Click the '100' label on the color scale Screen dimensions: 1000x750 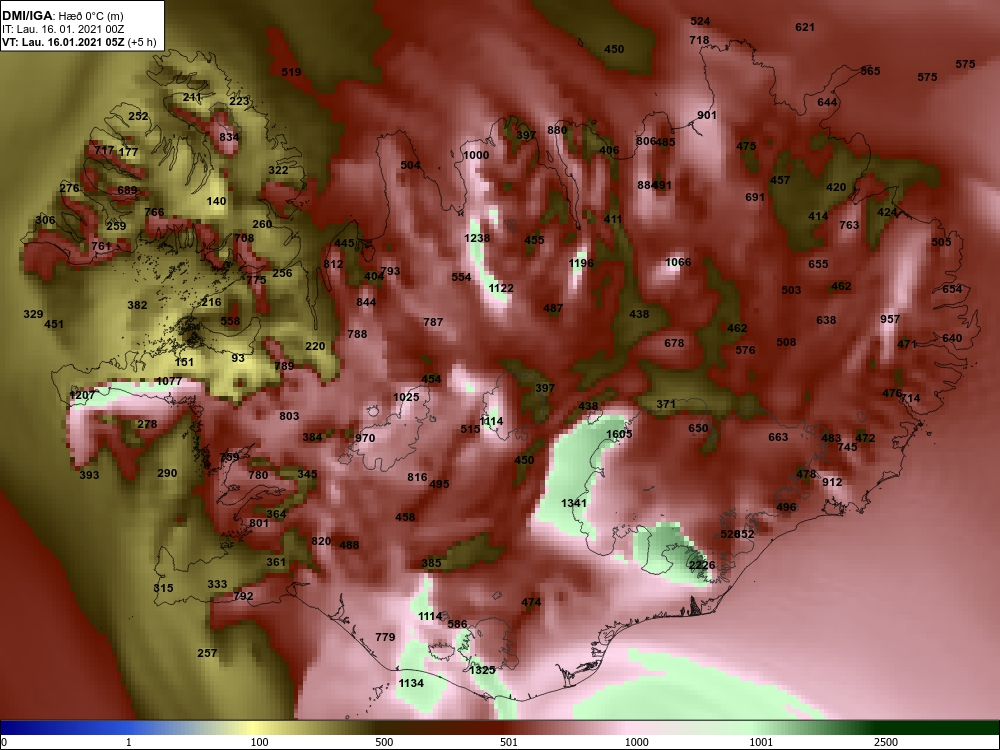coord(259,742)
